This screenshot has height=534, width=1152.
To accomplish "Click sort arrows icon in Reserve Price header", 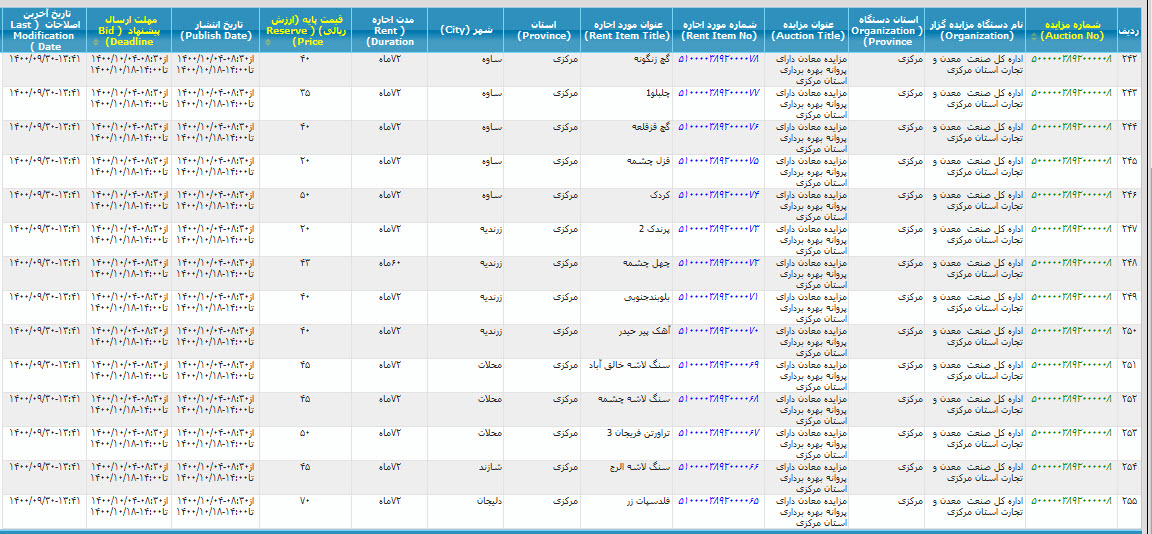I will click(267, 42).
